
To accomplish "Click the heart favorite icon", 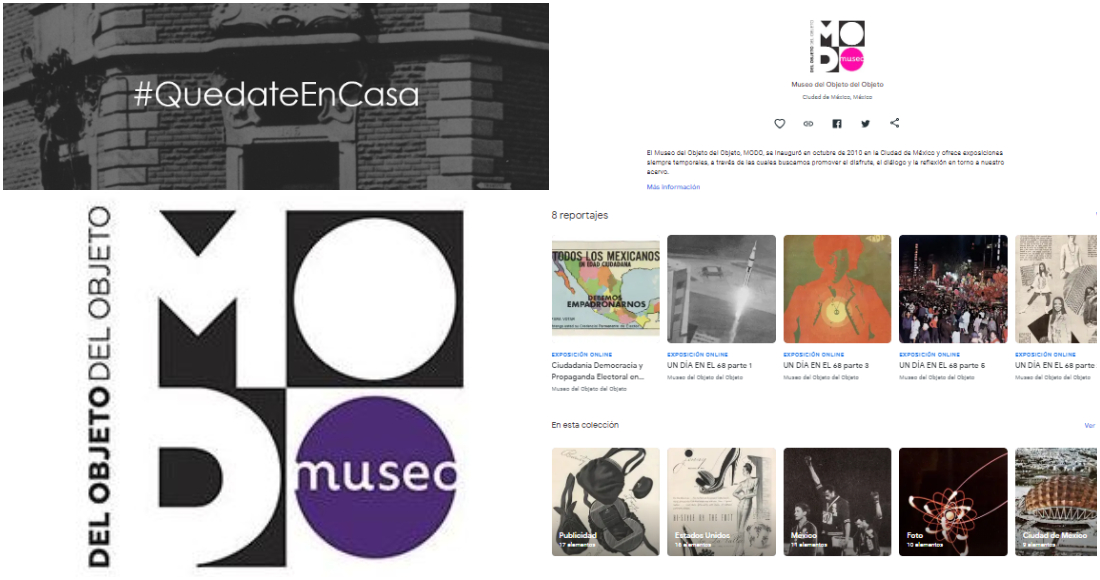I will coord(779,123).
